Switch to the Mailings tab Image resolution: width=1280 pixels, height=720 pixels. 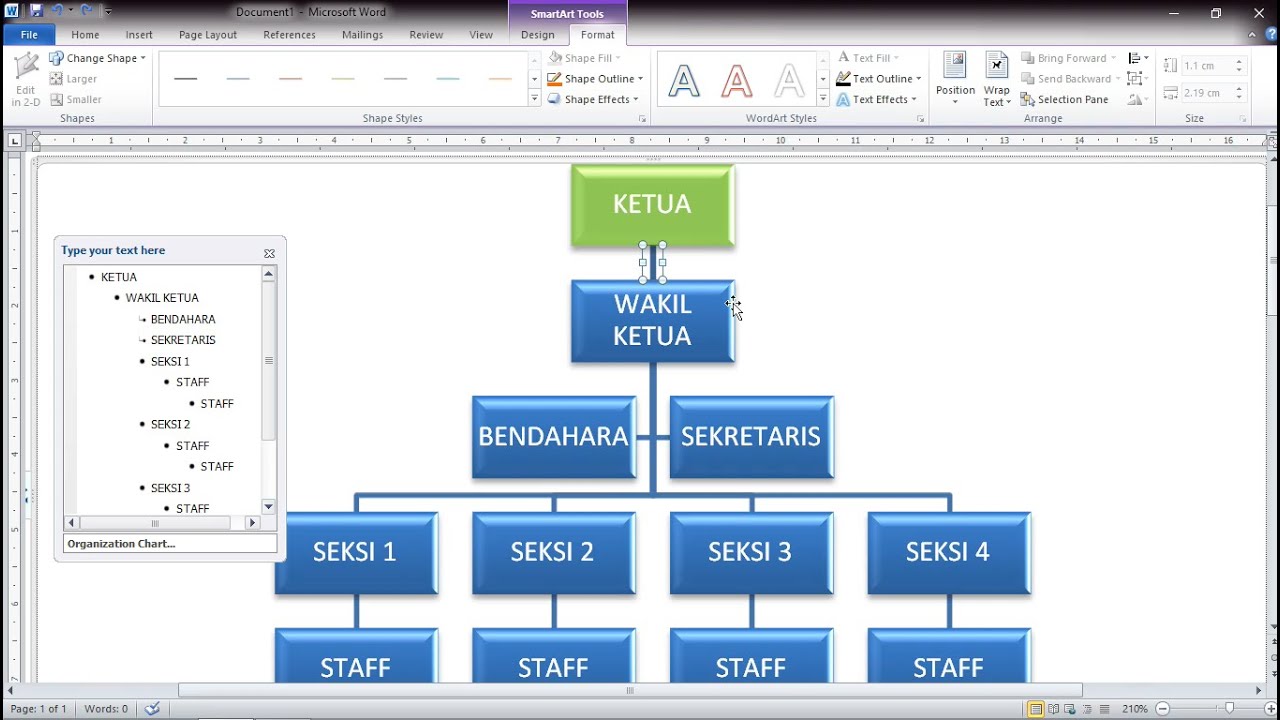point(362,35)
